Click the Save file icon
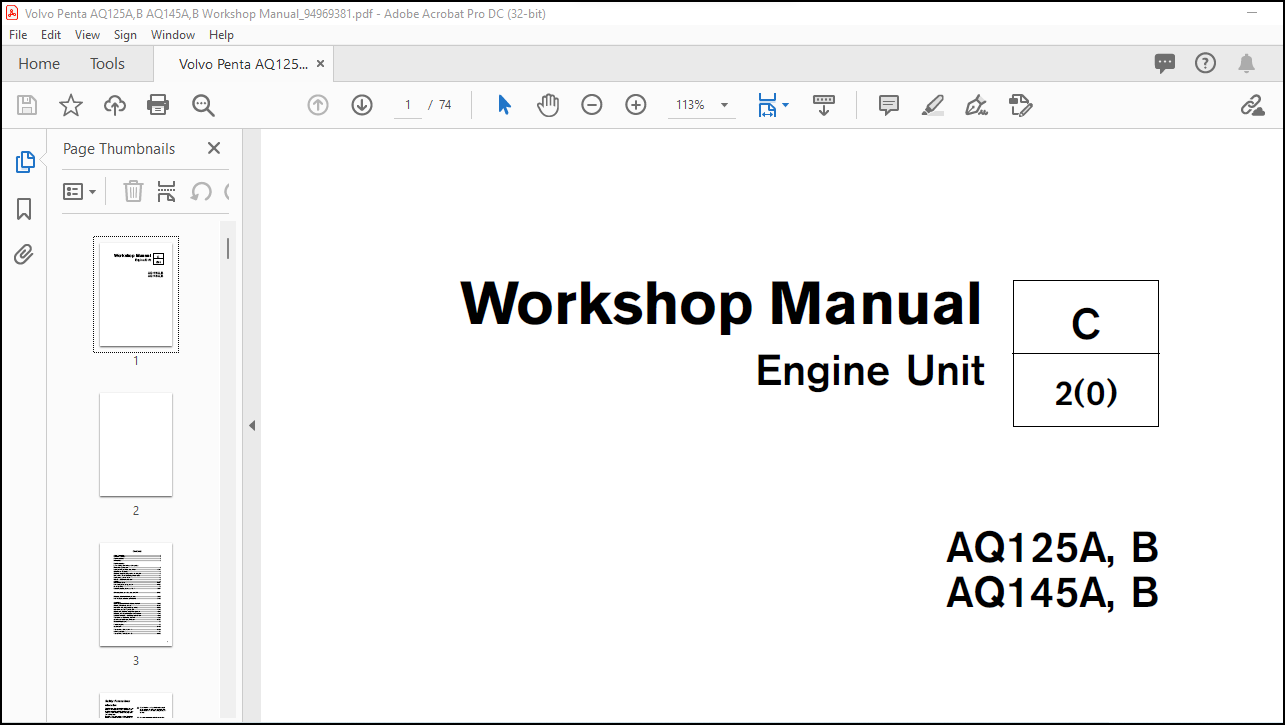Viewport: 1285px width, 725px height. 27,105
